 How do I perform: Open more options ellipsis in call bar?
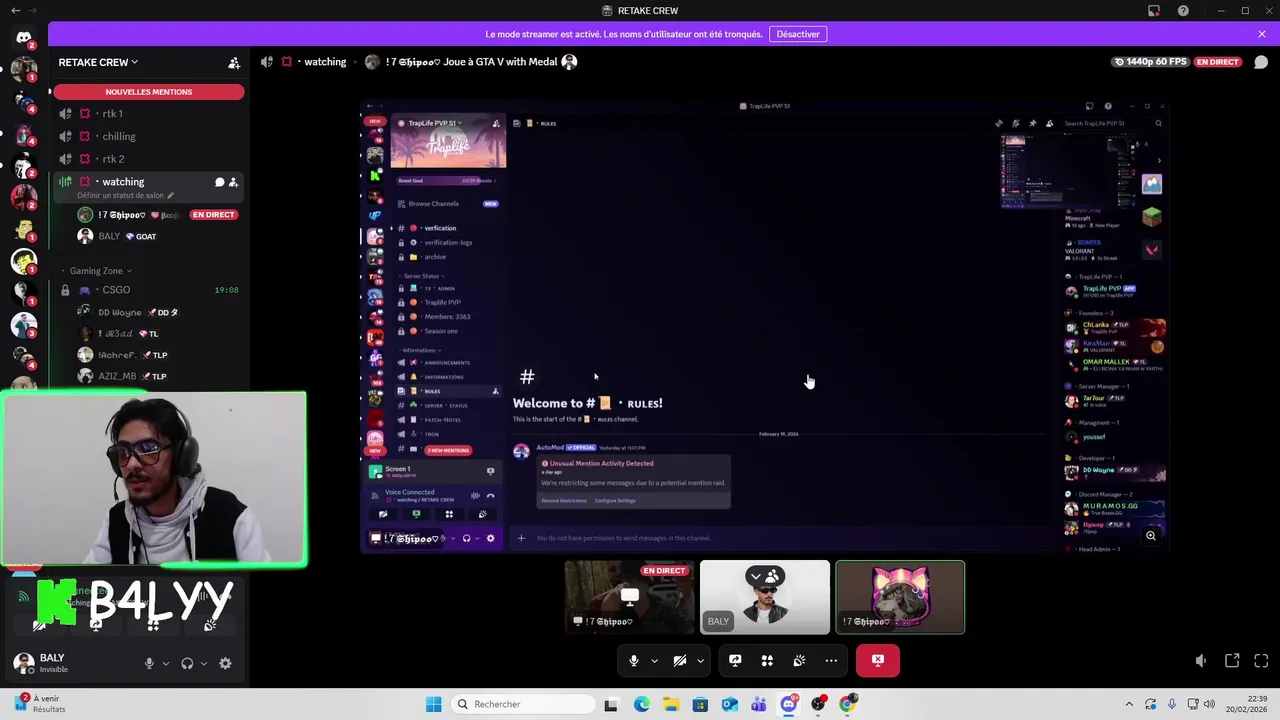pos(831,660)
